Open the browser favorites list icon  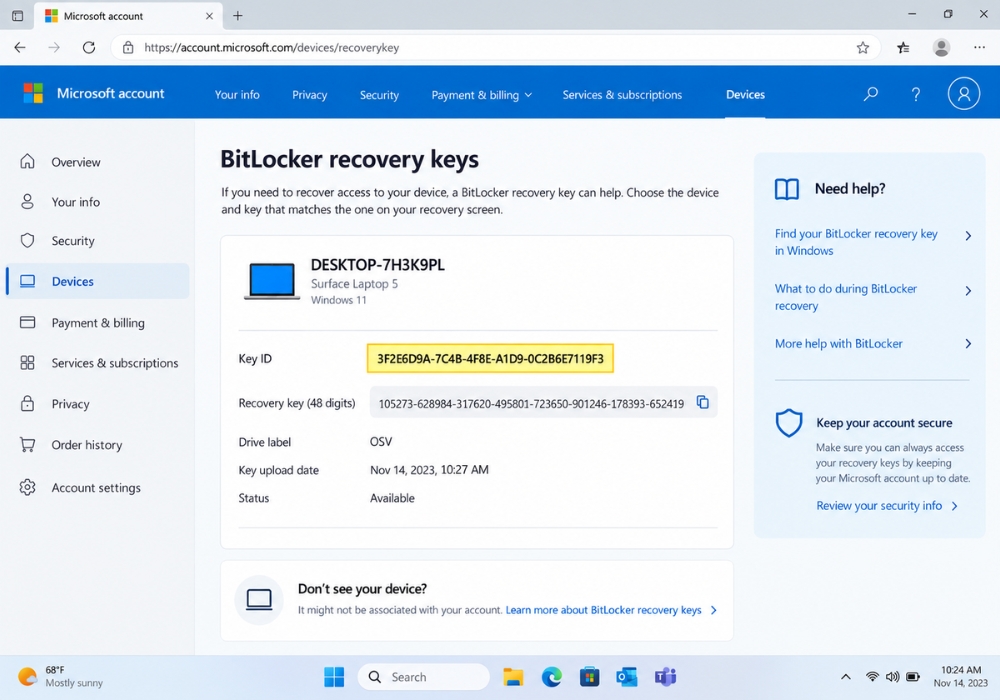pos(903,48)
